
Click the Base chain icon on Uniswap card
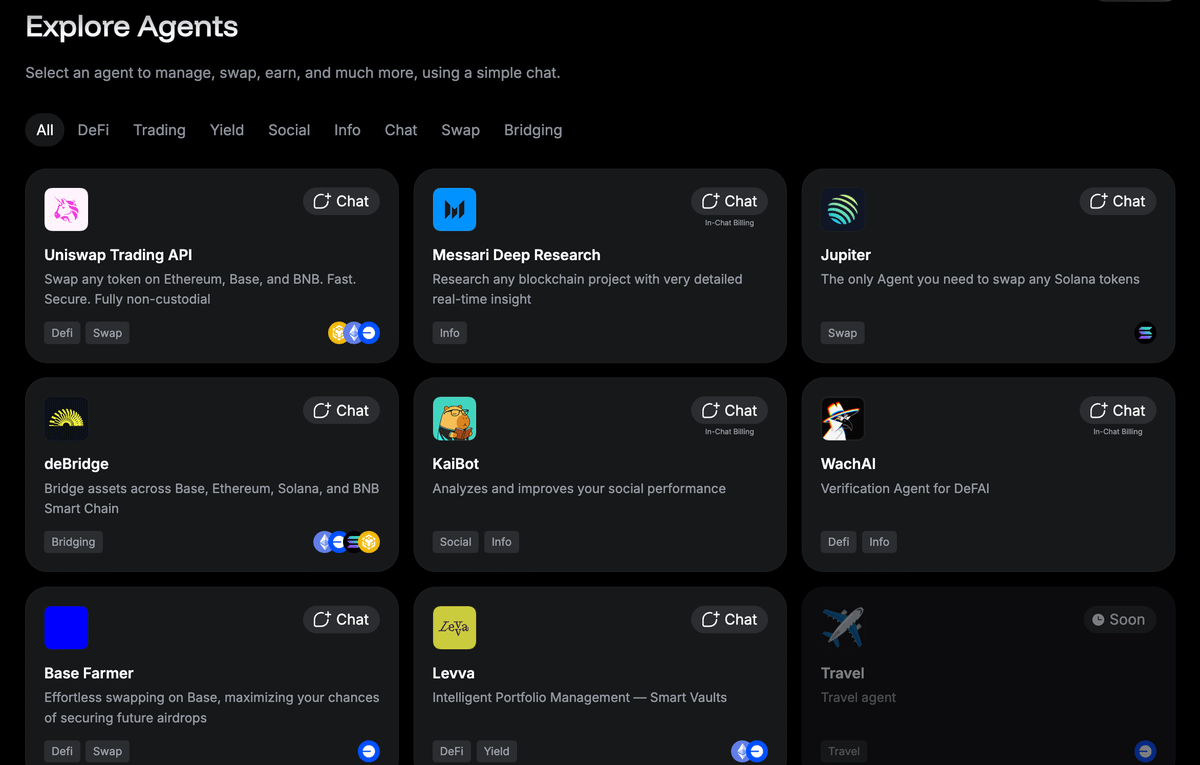[x=369, y=333]
